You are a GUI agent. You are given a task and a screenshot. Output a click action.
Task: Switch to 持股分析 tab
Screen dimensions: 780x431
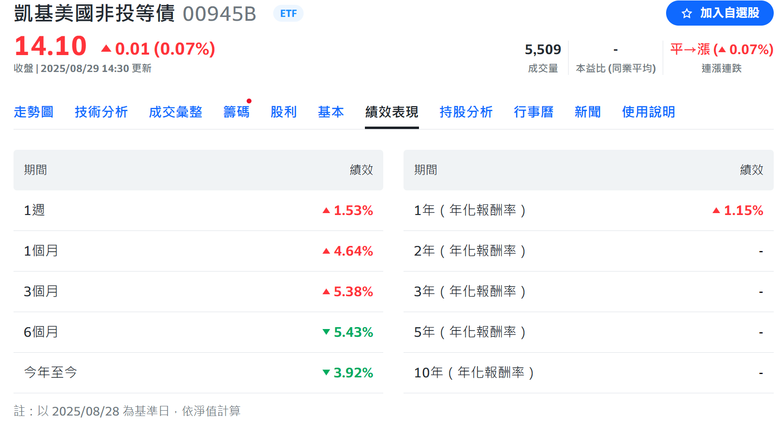tap(466, 112)
